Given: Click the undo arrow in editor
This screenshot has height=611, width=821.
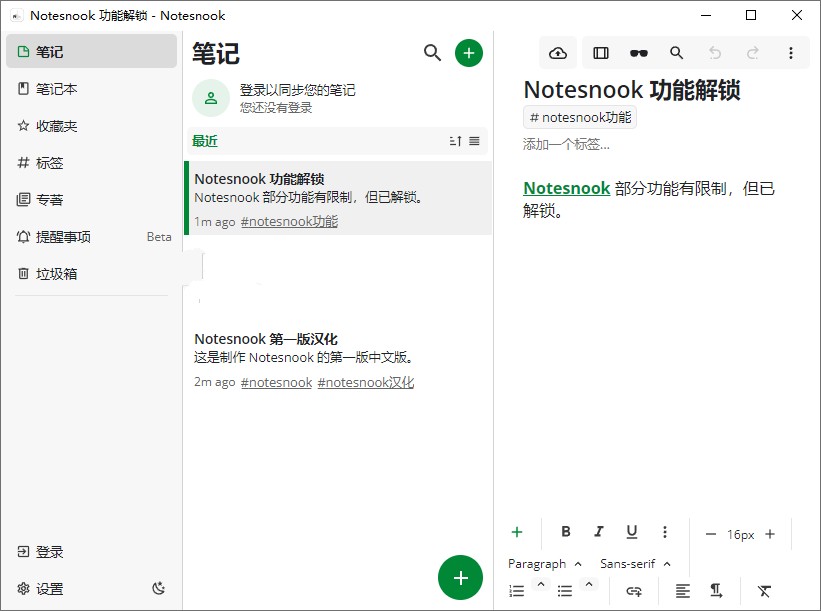Looking at the screenshot, I should point(715,53).
